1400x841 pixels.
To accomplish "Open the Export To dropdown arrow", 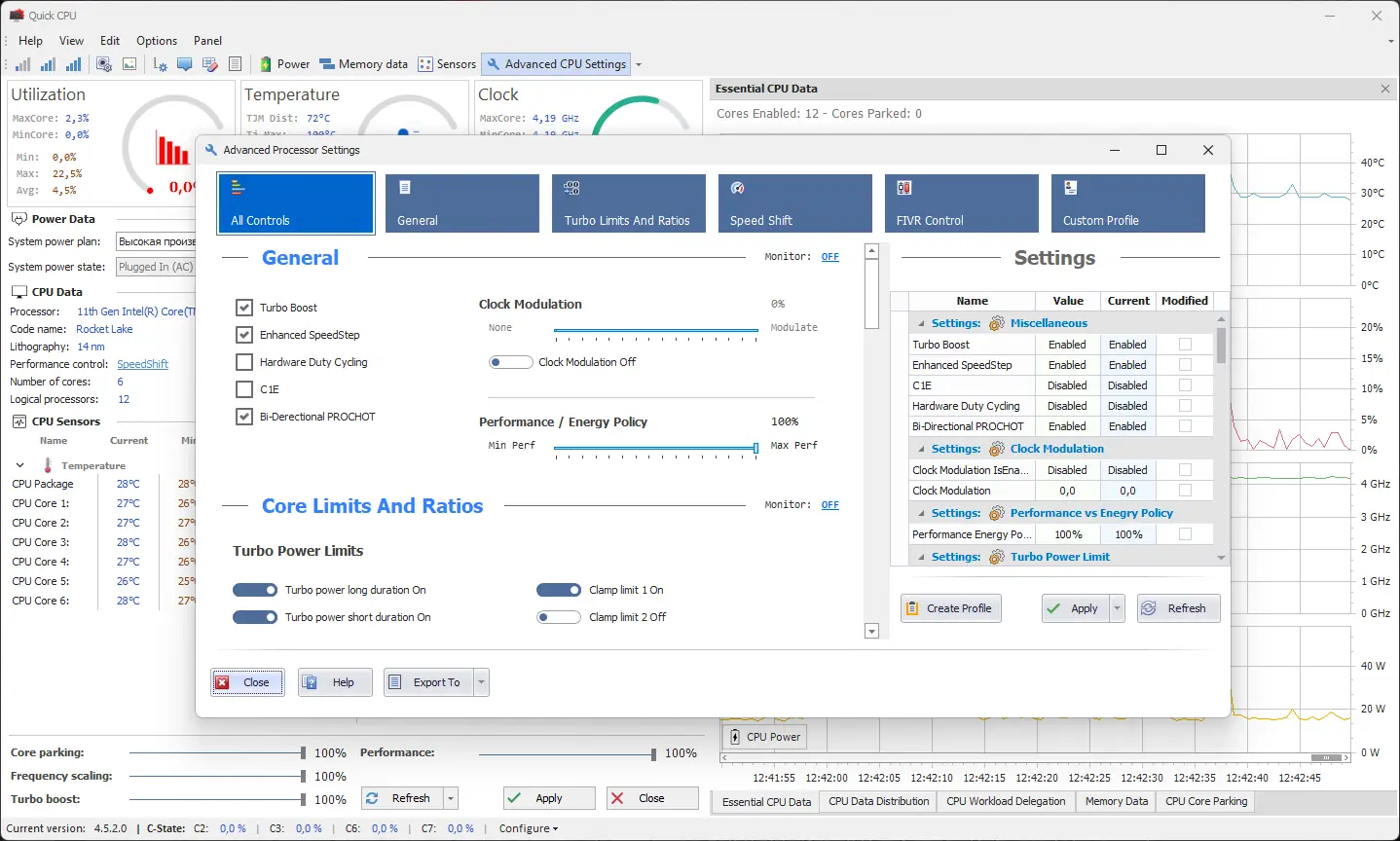I will tap(481, 682).
